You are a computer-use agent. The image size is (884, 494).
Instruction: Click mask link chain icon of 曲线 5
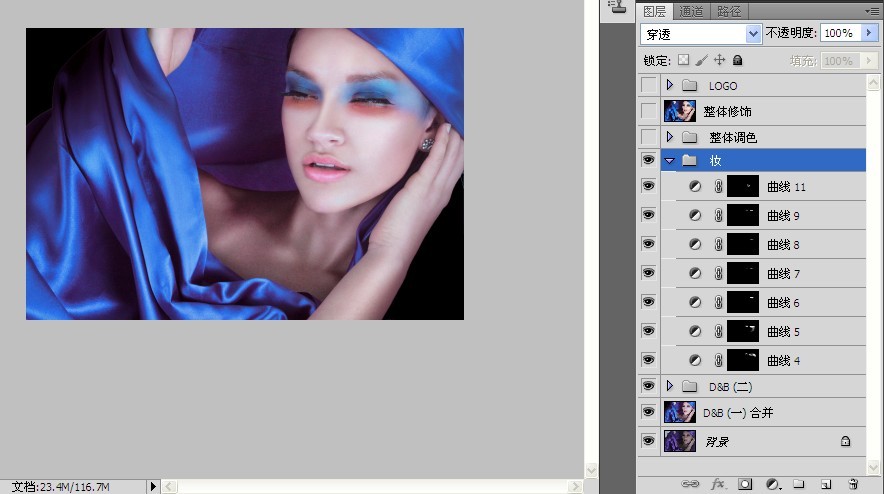click(x=718, y=331)
